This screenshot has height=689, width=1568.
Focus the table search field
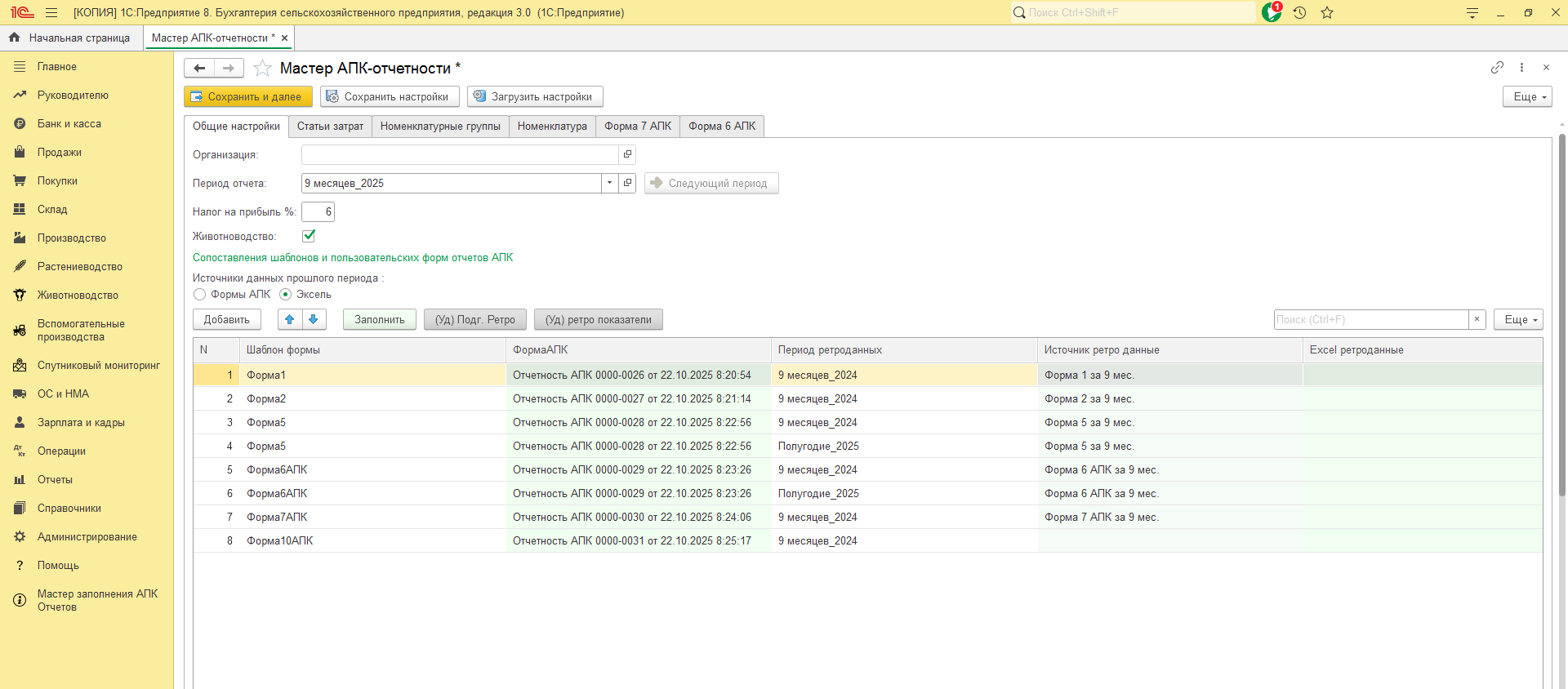1371,320
